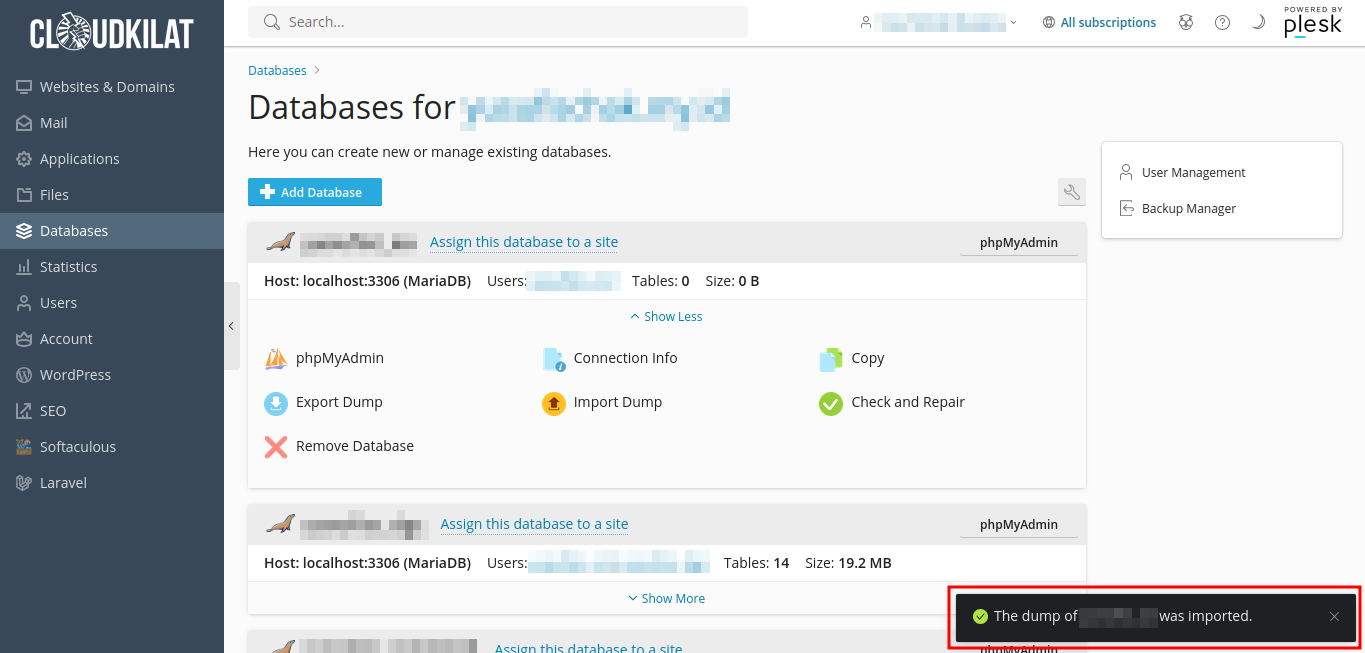Click the Remove Database red X icon

276,447
